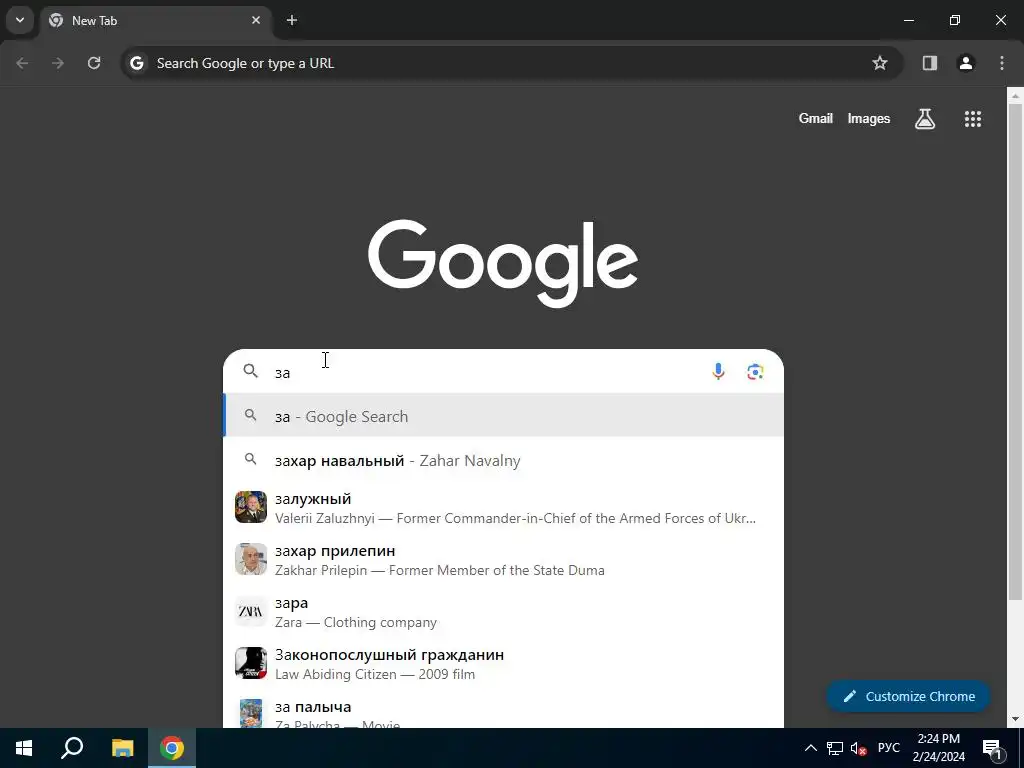Restore down the Chrome window
The height and width of the screenshot is (768, 1024).
pos(955,20)
